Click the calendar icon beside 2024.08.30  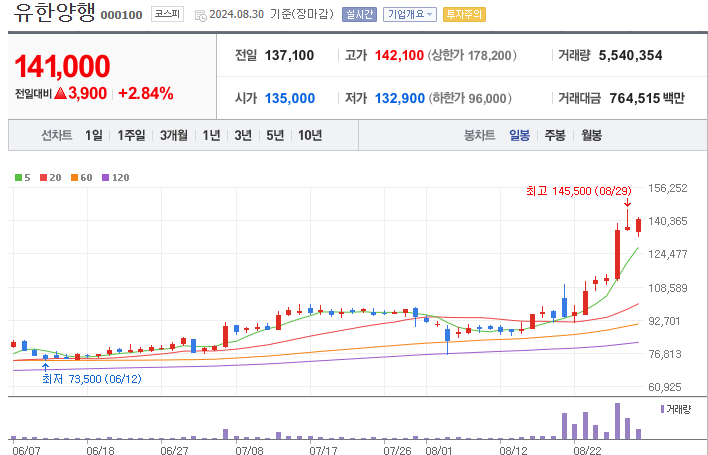[200, 15]
